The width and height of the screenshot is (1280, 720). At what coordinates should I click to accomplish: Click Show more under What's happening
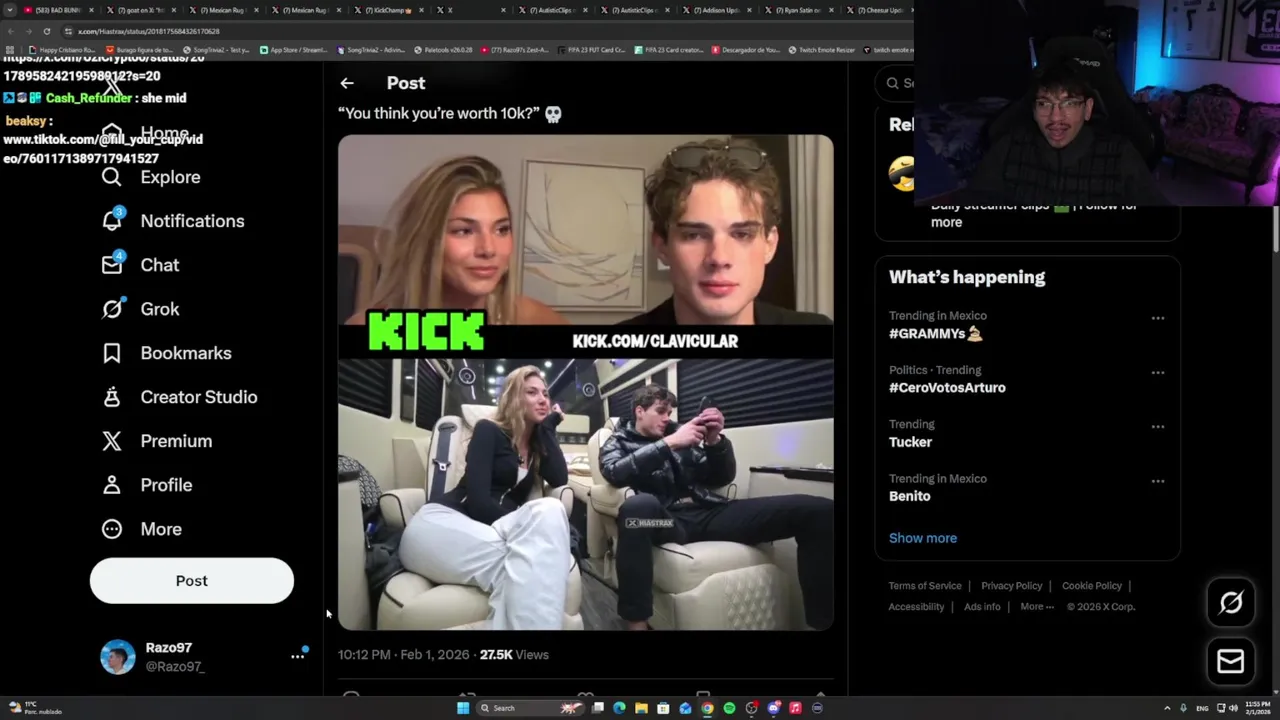(923, 538)
